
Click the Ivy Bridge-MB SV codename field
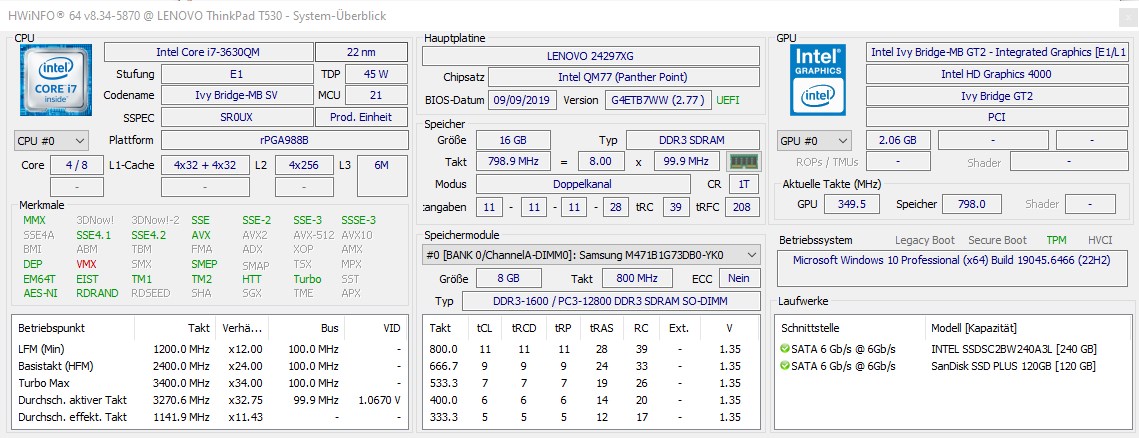coord(237,95)
